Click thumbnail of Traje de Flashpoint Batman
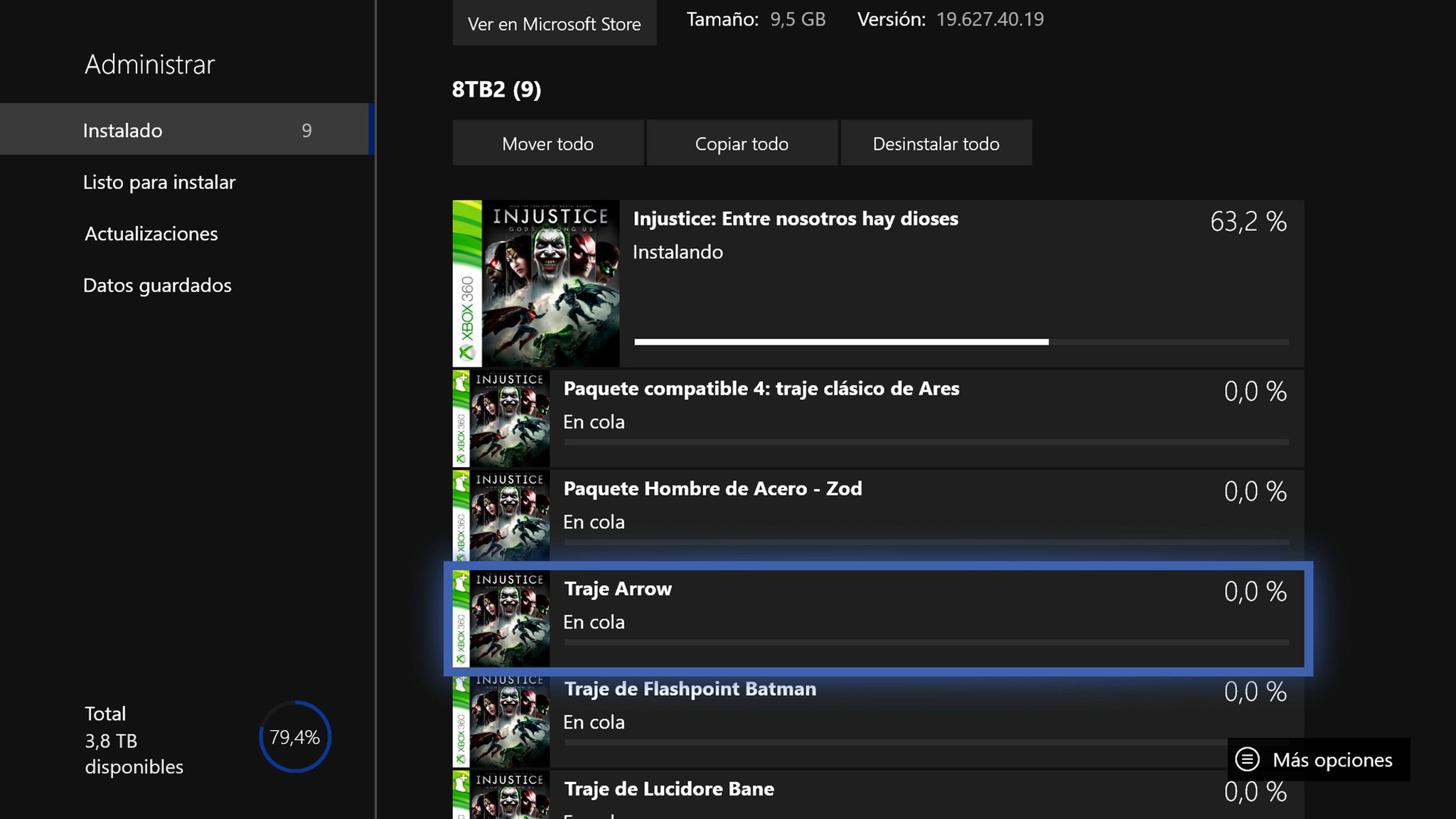Screen dimensions: 1456x819 (500, 721)
